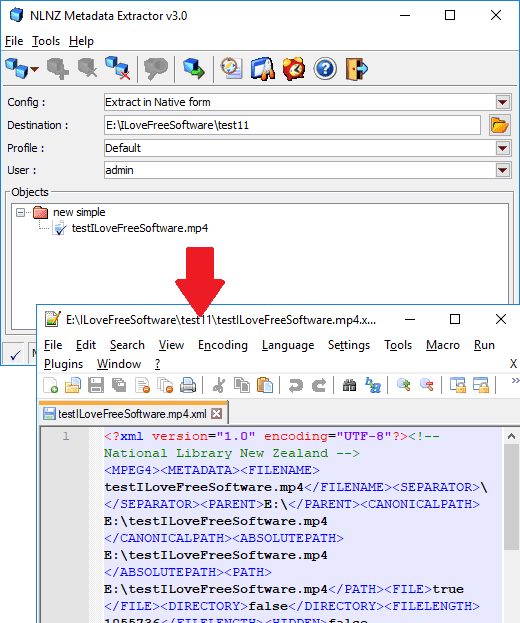Open the compass document icon in NLNZ toolbar
This screenshot has width=520, height=623.
point(231,69)
